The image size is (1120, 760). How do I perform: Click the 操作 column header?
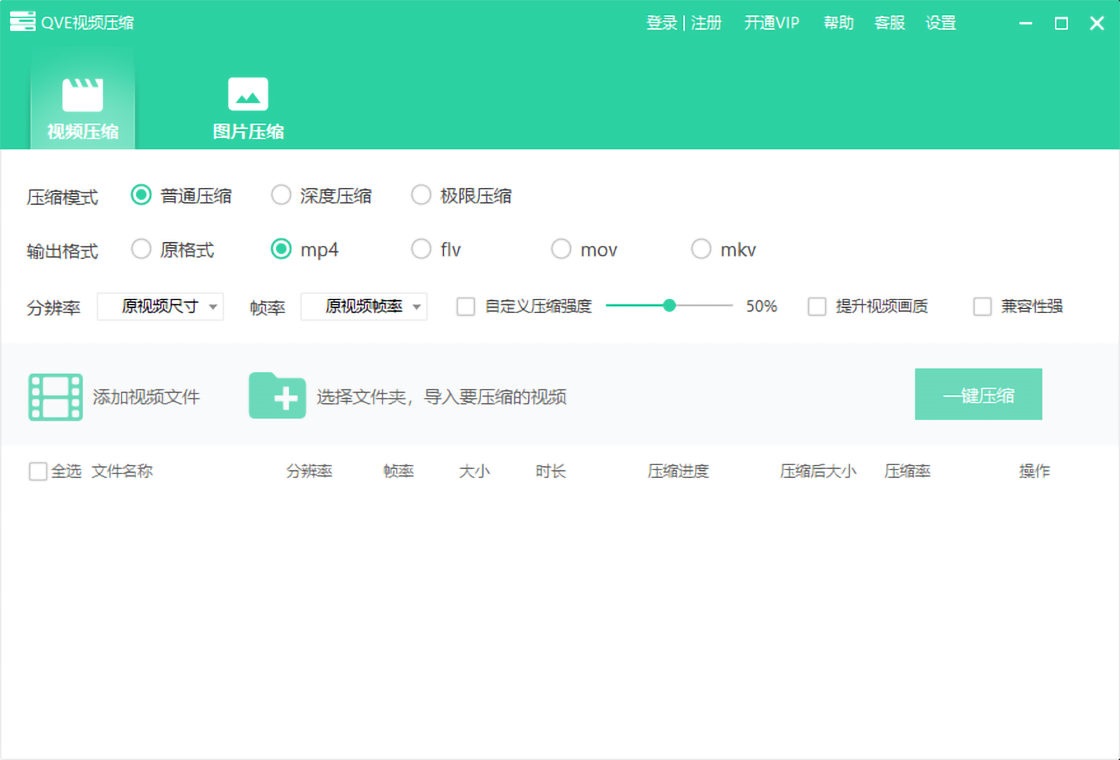(1034, 471)
